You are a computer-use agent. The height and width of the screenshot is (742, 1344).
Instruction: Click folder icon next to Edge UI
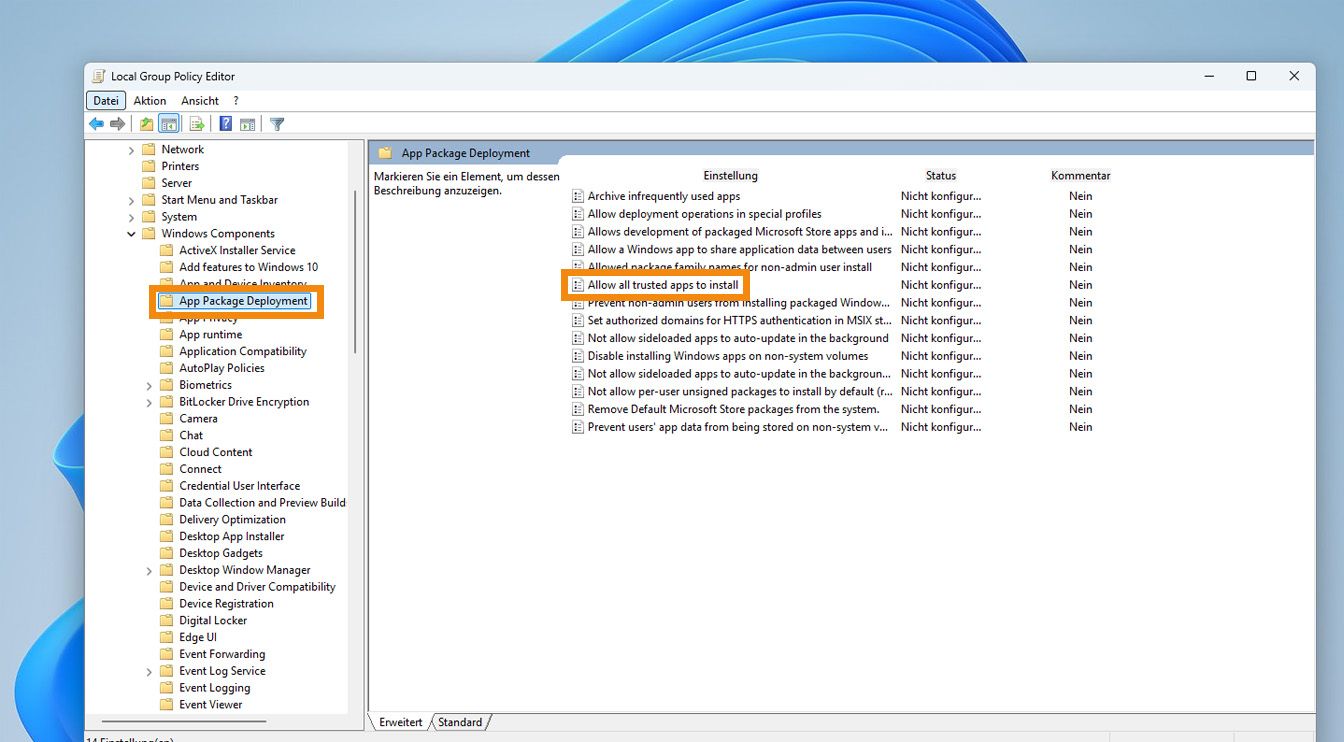click(167, 637)
